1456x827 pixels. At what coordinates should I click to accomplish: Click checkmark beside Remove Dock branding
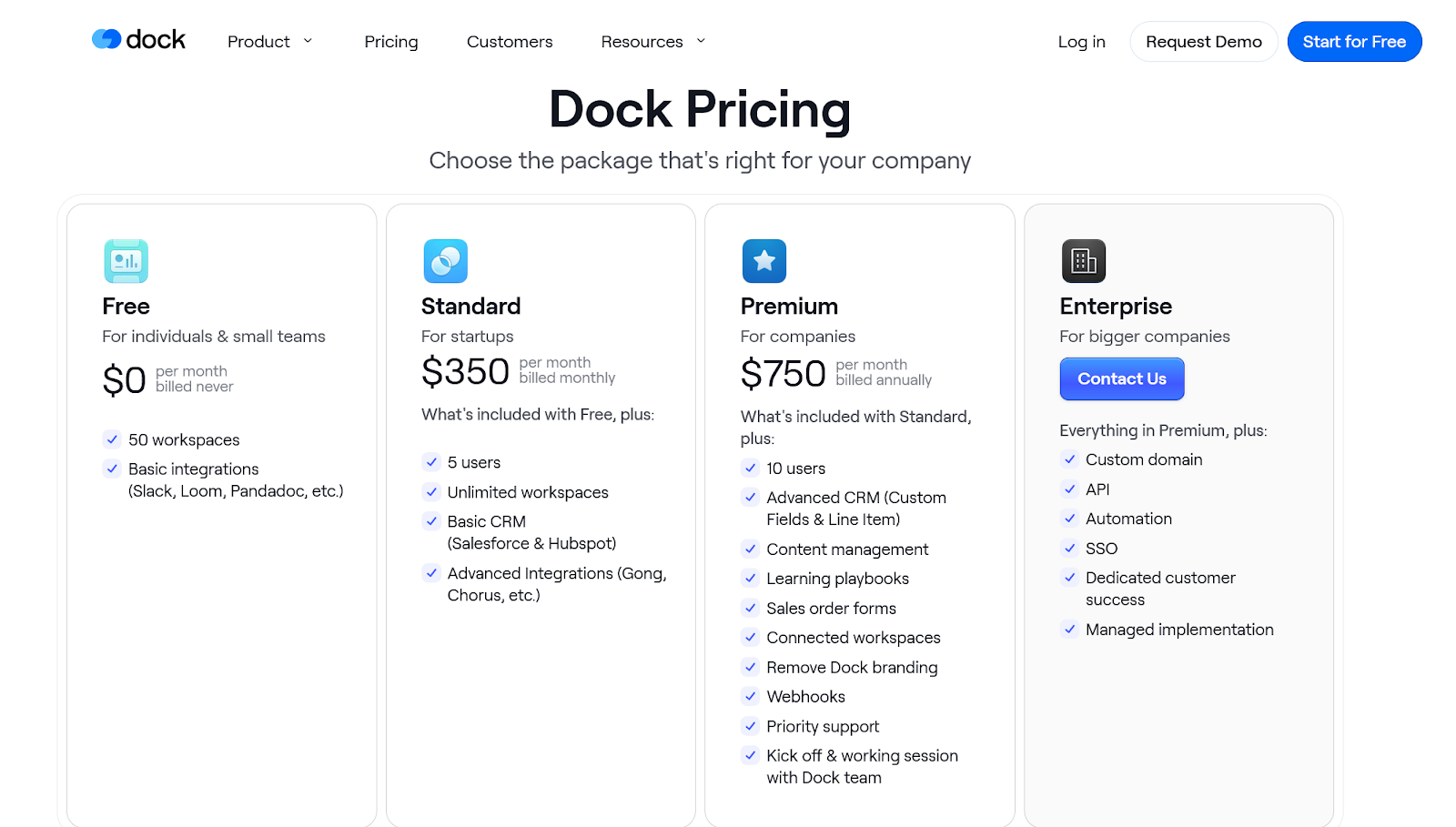[751, 667]
